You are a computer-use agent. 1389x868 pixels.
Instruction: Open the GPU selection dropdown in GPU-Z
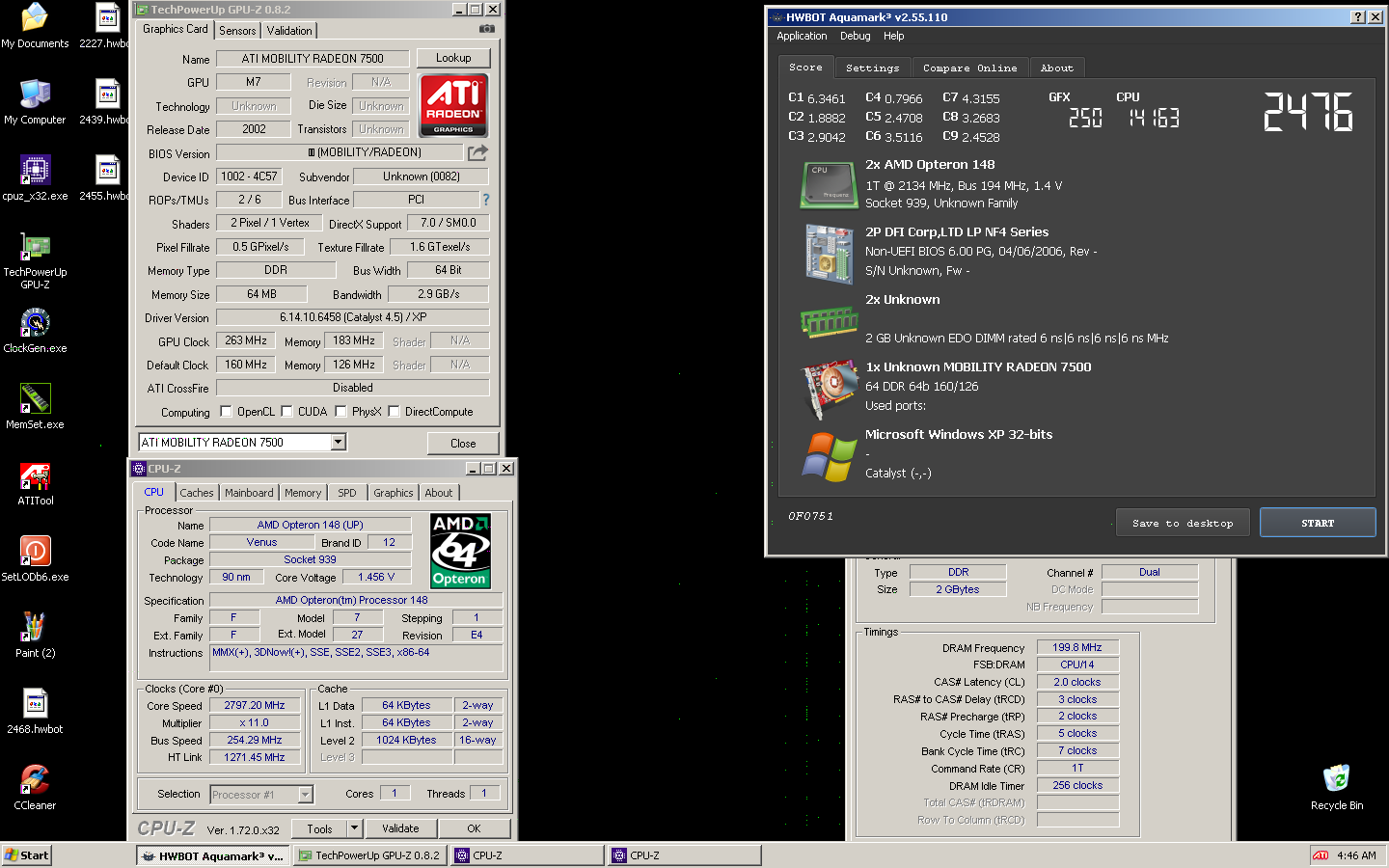coord(339,442)
